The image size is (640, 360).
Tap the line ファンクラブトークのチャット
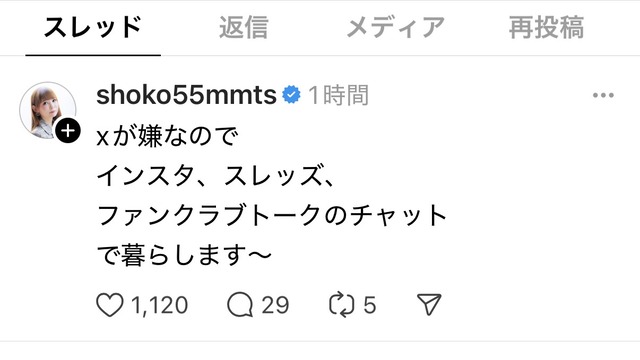click(272, 216)
